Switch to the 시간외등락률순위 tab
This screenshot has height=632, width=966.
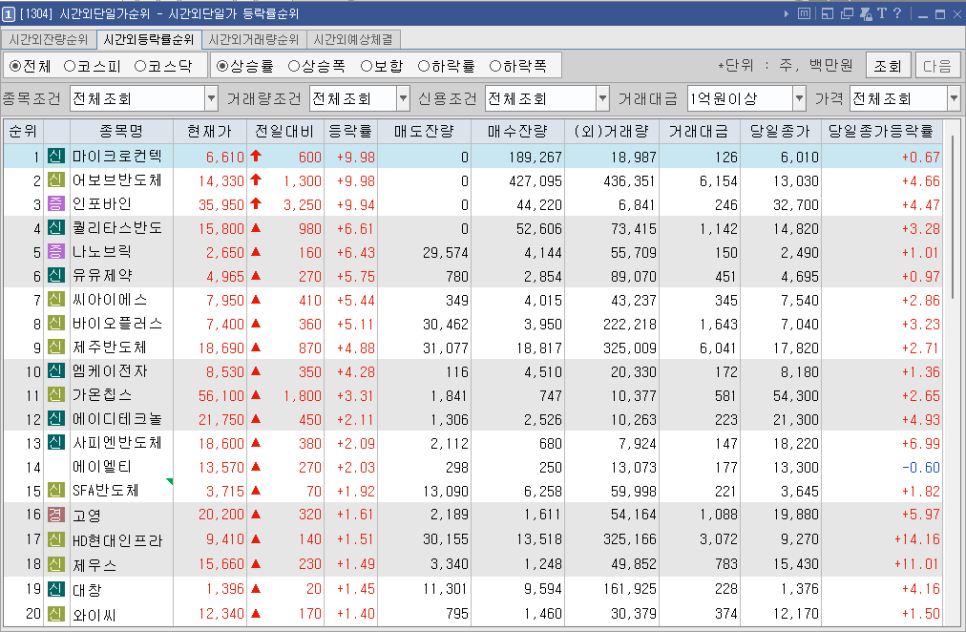point(149,39)
